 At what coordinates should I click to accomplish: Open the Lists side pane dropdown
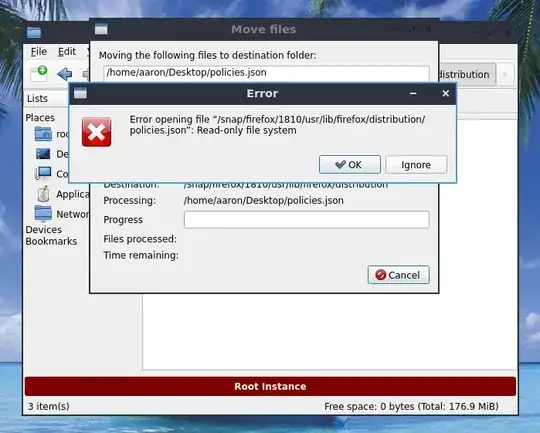coord(47,99)
